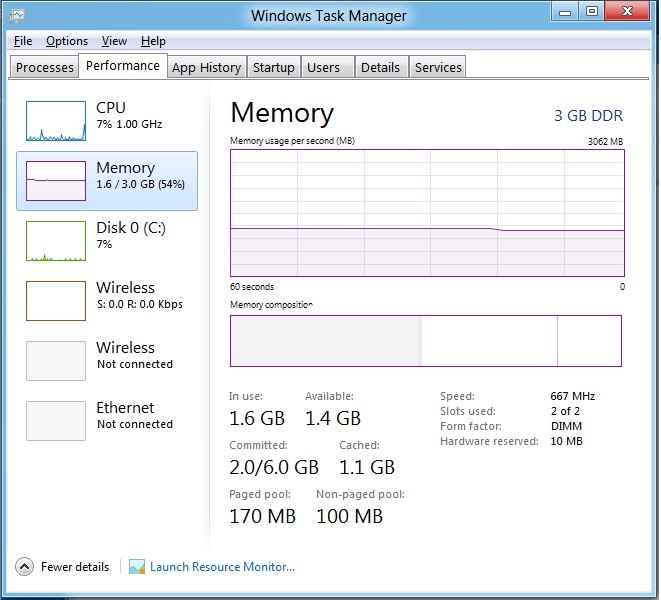This screenshot has width=661, height=600.
Task: Click the In use 1.6 GB value
Action: (257, 418)
